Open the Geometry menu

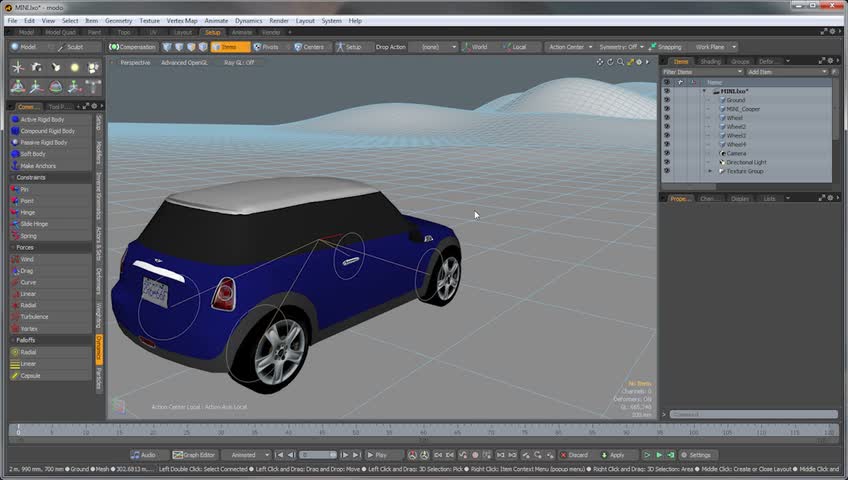click(118, 20)
